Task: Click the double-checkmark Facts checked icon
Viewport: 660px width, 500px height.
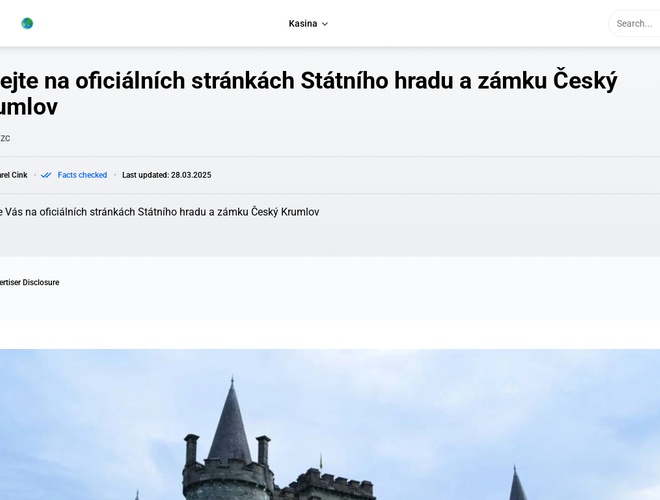Action: tap(46, 175)
